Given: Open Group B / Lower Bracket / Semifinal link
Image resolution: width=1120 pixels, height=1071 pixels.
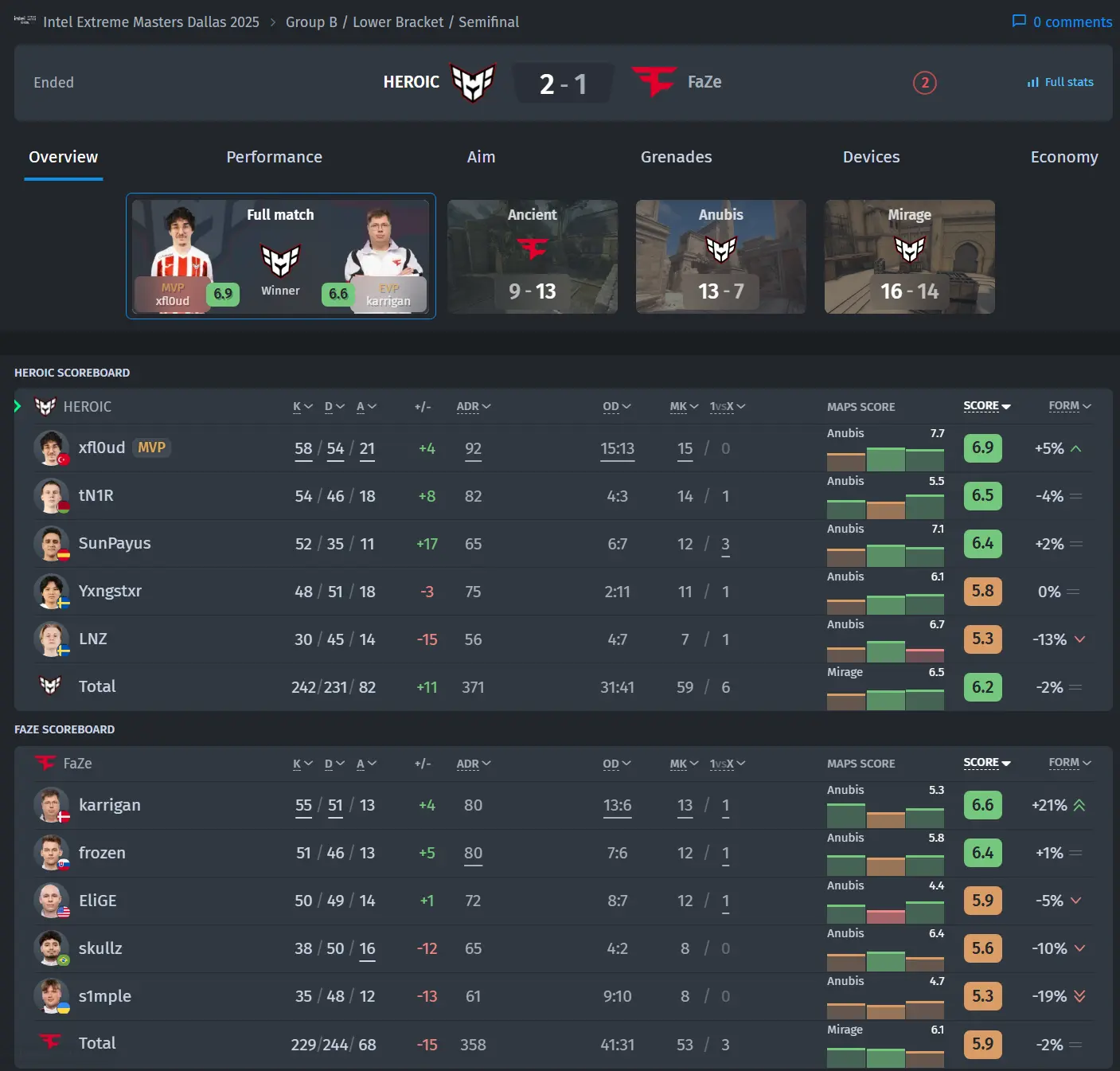Looking at the screenshot, I should (x=402, y=21).
